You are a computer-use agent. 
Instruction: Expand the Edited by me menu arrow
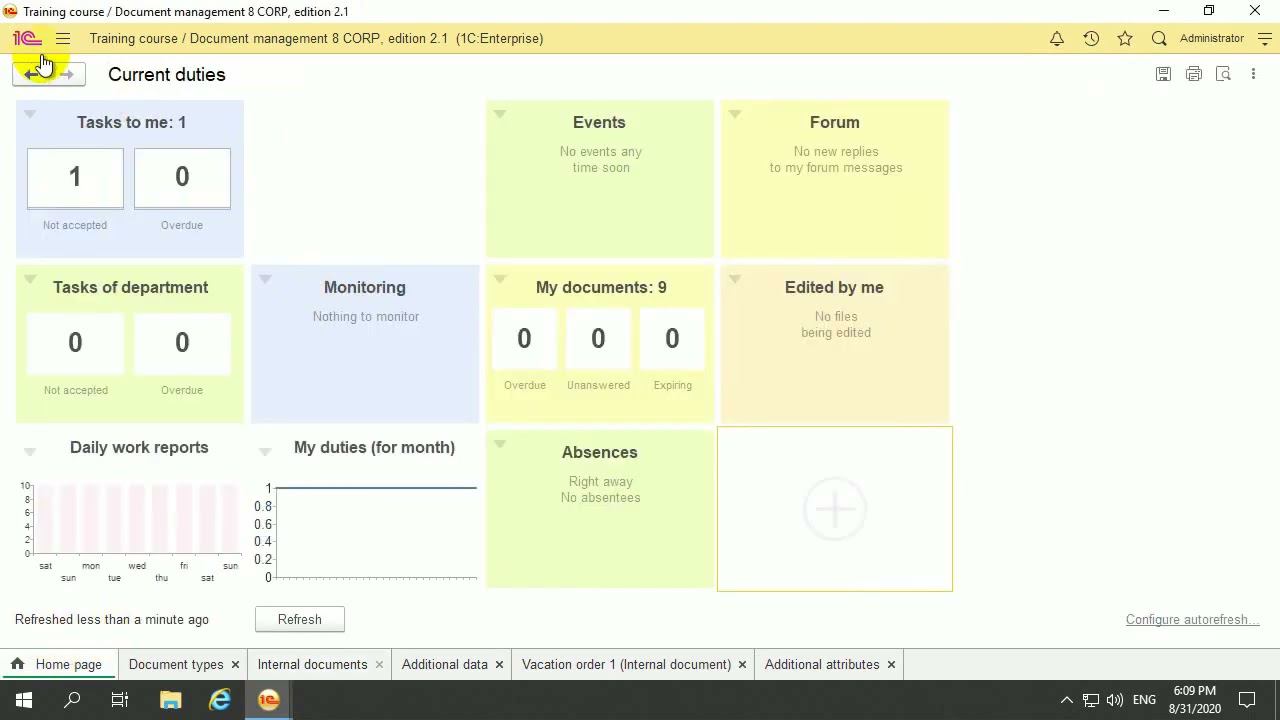tap(735, 279)
